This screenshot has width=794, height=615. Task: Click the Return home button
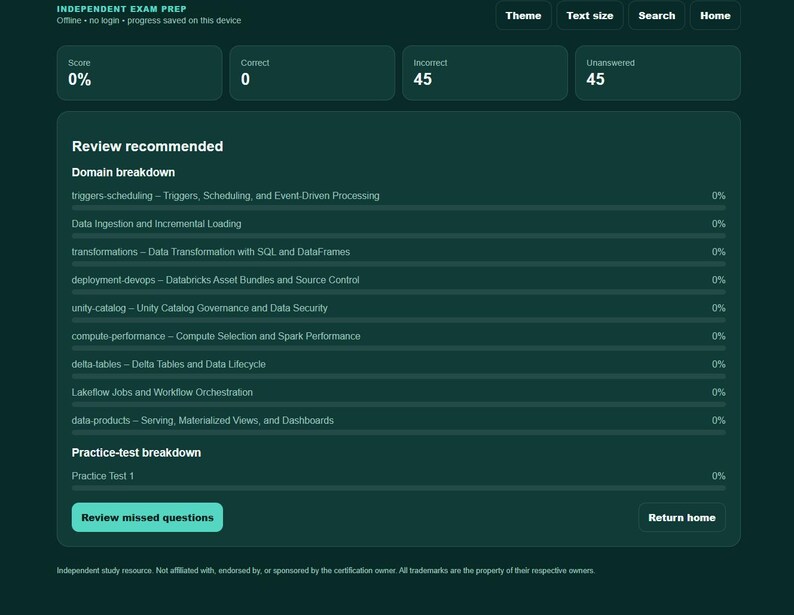[x=682, y=517]
